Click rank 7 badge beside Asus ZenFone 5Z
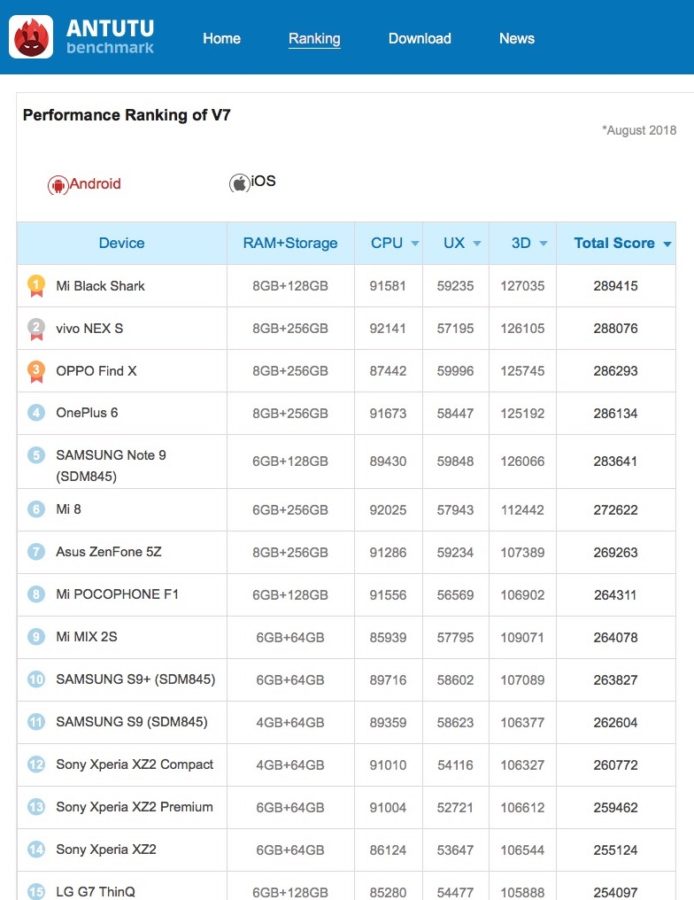This screenshot has width=694, height=900. pyautogui.click(x=36, y=552)
